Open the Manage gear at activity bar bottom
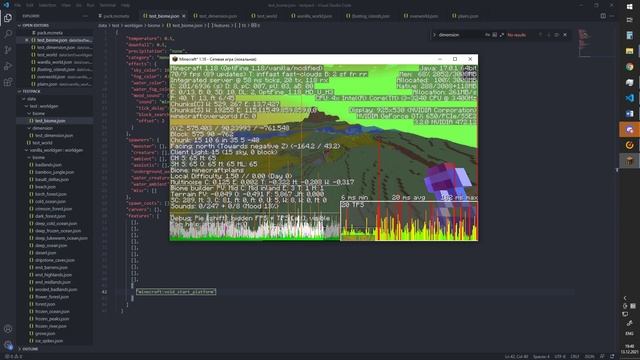 [8, 345]
